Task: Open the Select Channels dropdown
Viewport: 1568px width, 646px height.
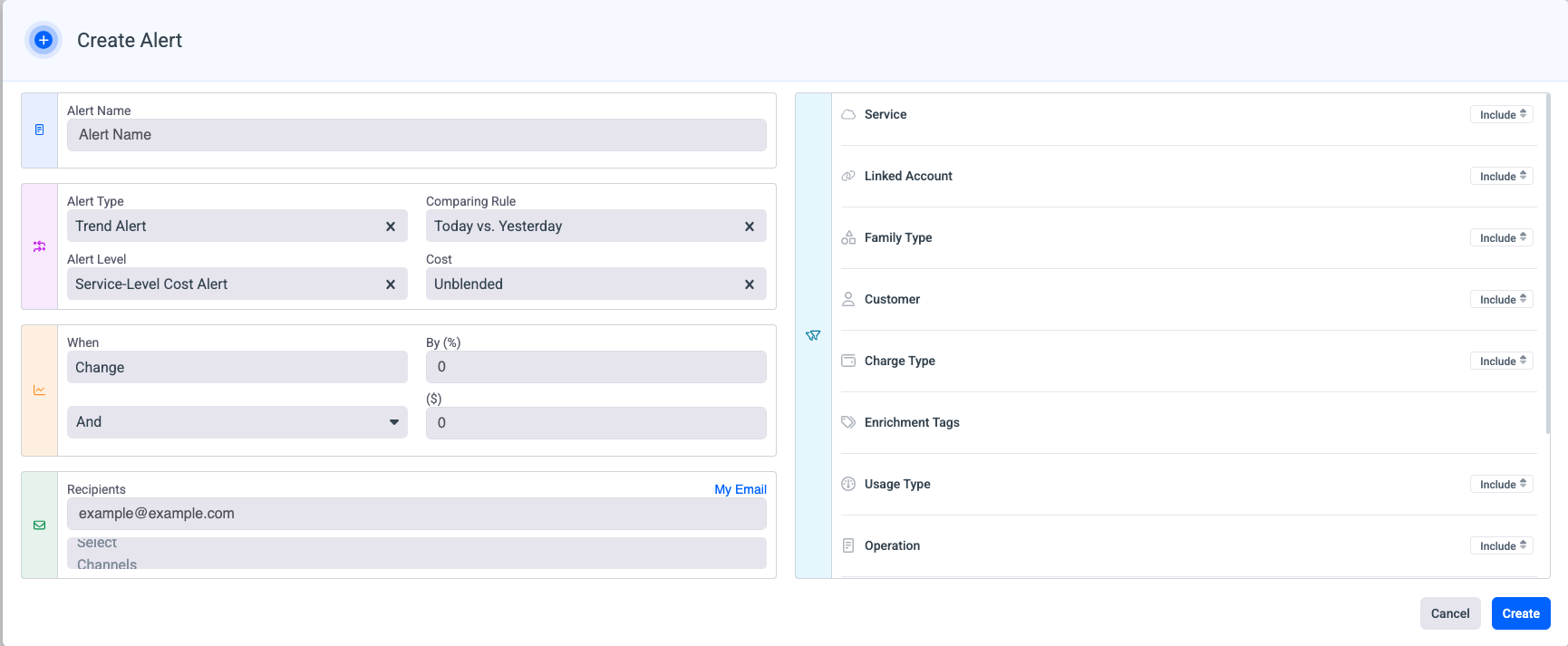Action: coord(417,554)
